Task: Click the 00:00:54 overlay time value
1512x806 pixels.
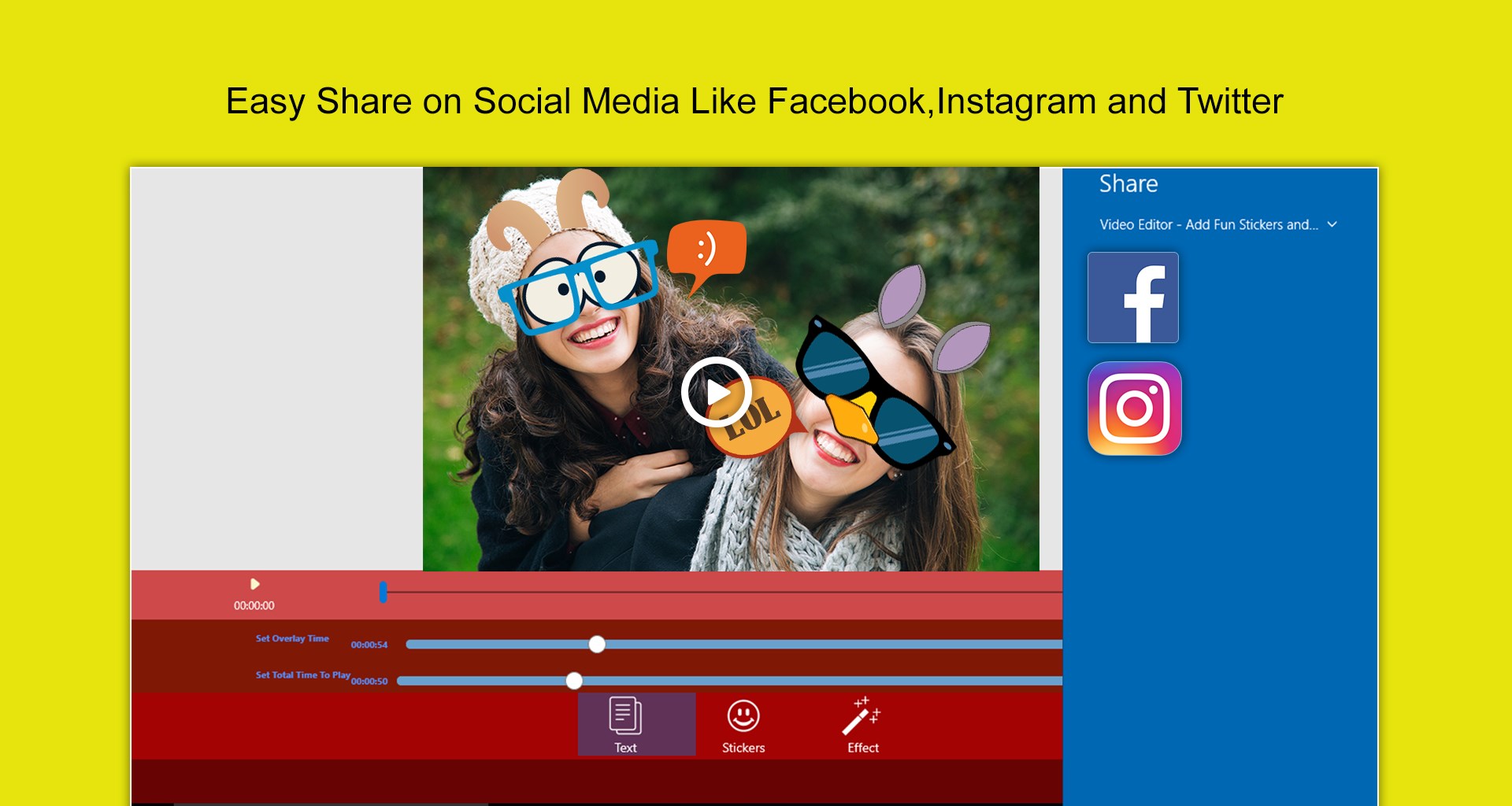Action: tap(369, 645)
